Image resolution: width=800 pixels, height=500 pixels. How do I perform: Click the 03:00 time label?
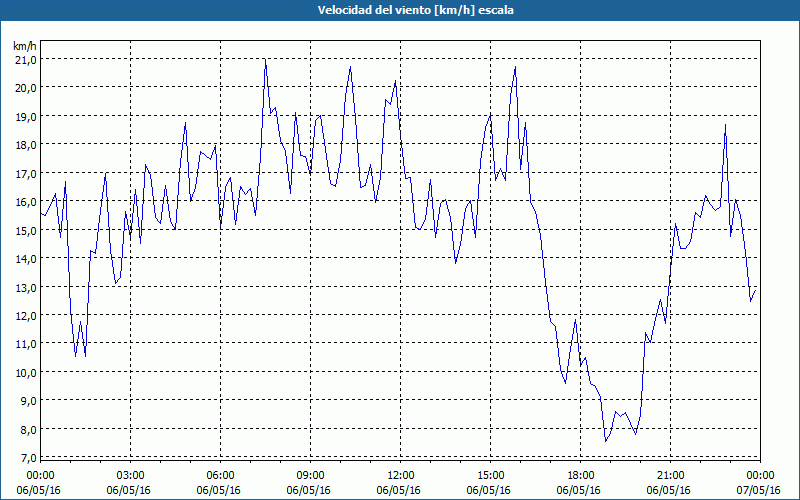tap(130, 476)
